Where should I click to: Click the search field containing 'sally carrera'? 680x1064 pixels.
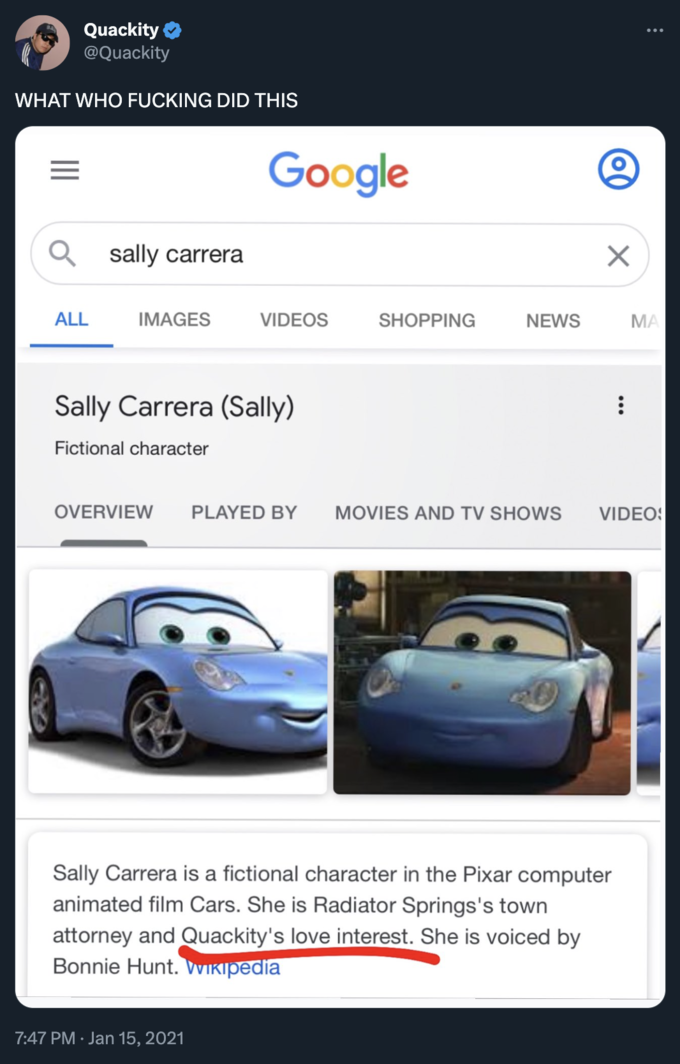pos(339,255)
